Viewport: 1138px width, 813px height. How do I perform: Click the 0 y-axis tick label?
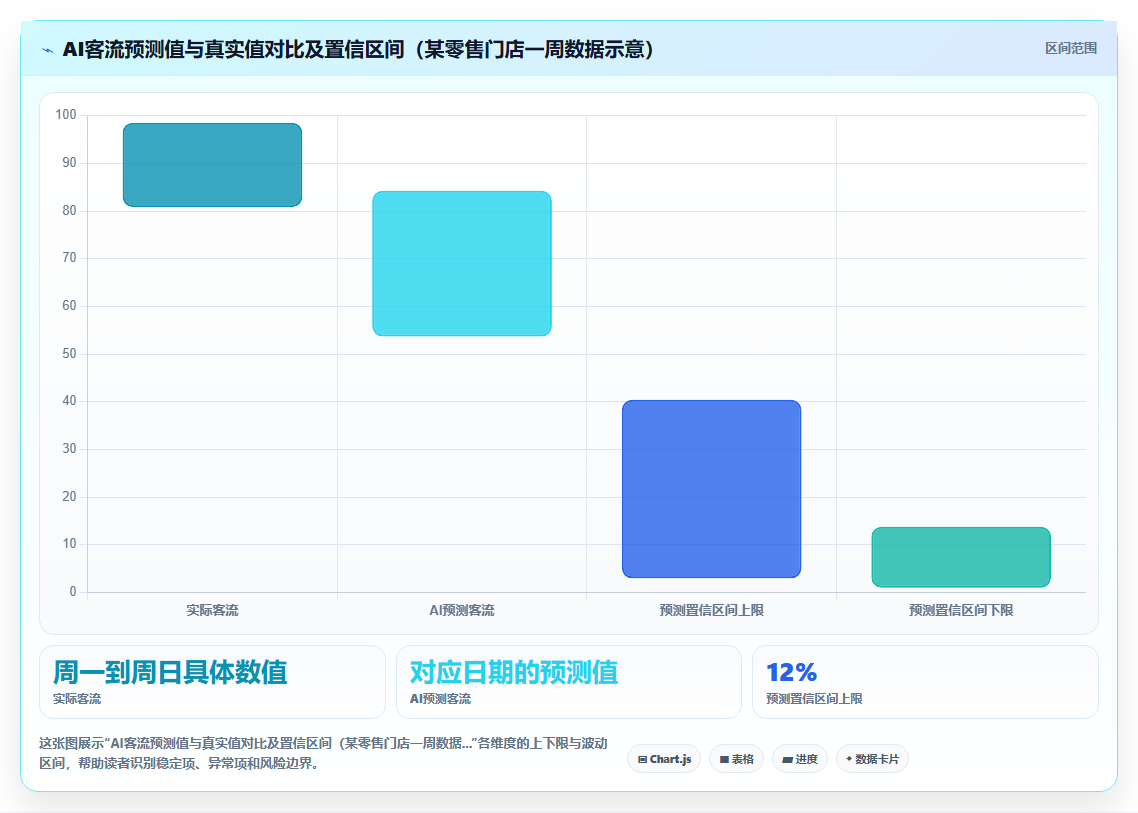[73, 592]
